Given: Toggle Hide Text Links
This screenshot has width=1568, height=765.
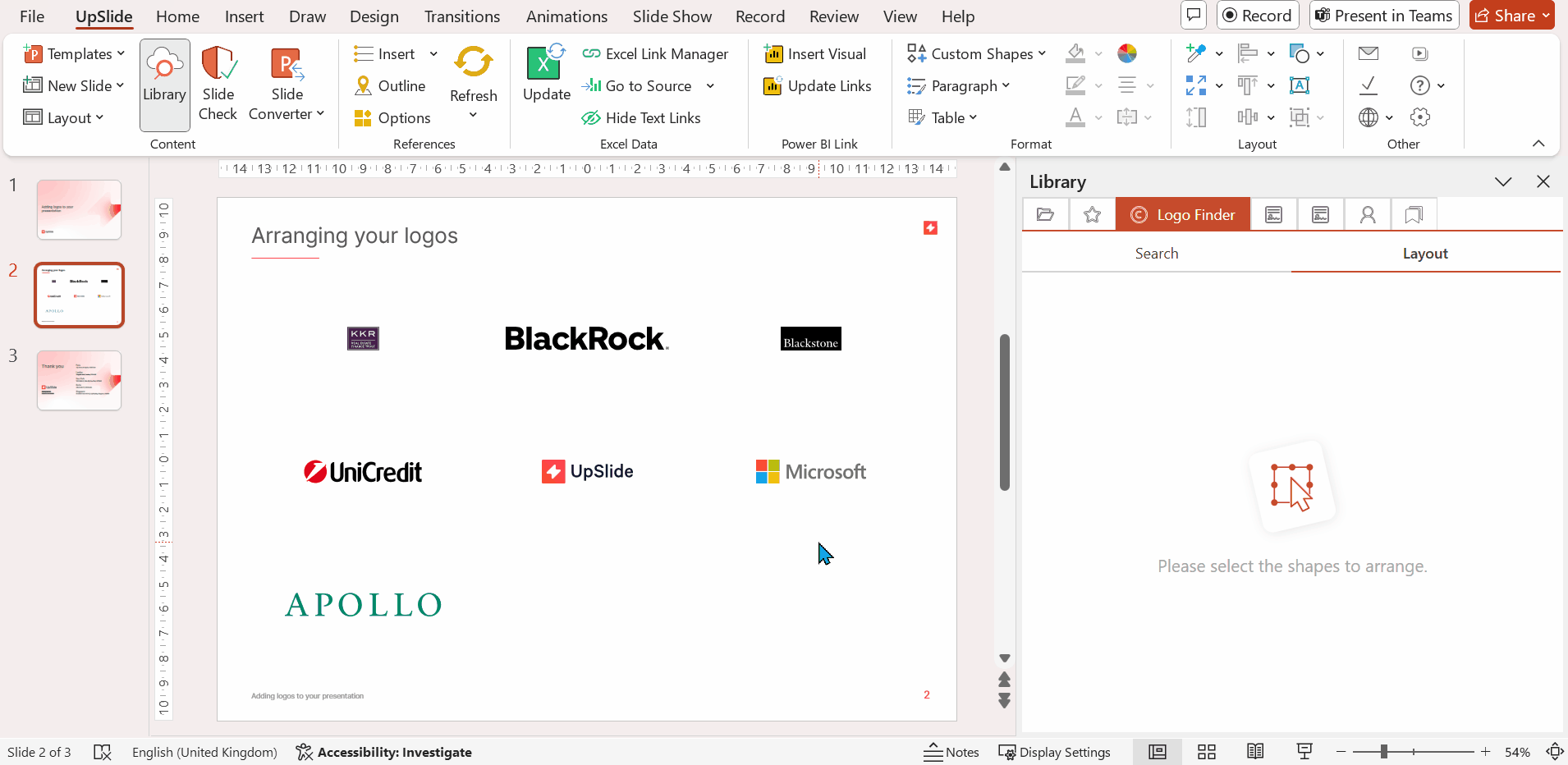Looking at the screenshot, I should click(641, 117).
